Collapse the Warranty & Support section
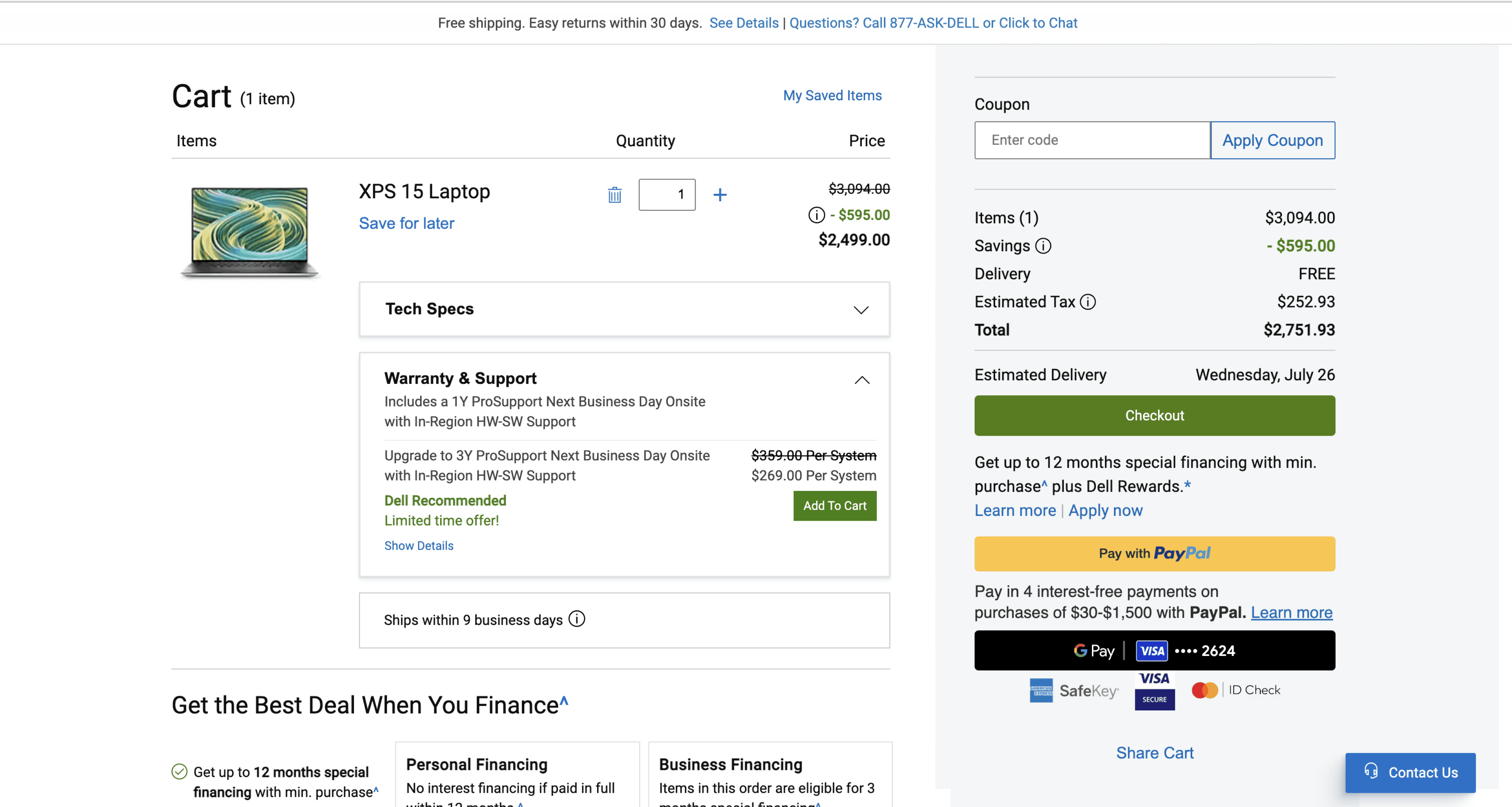Viewport: 1512px width, 807px height. (862, 380)
